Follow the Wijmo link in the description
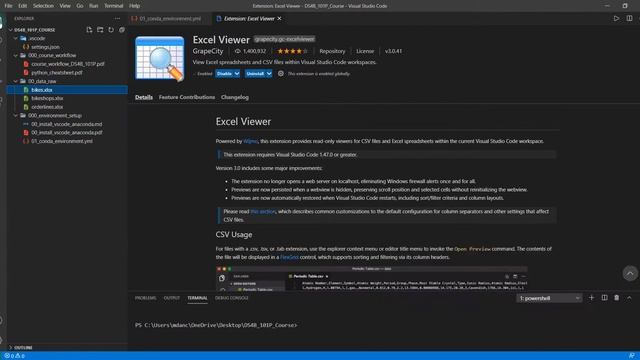Screen dimensions: 640x360 pos(250,141)
